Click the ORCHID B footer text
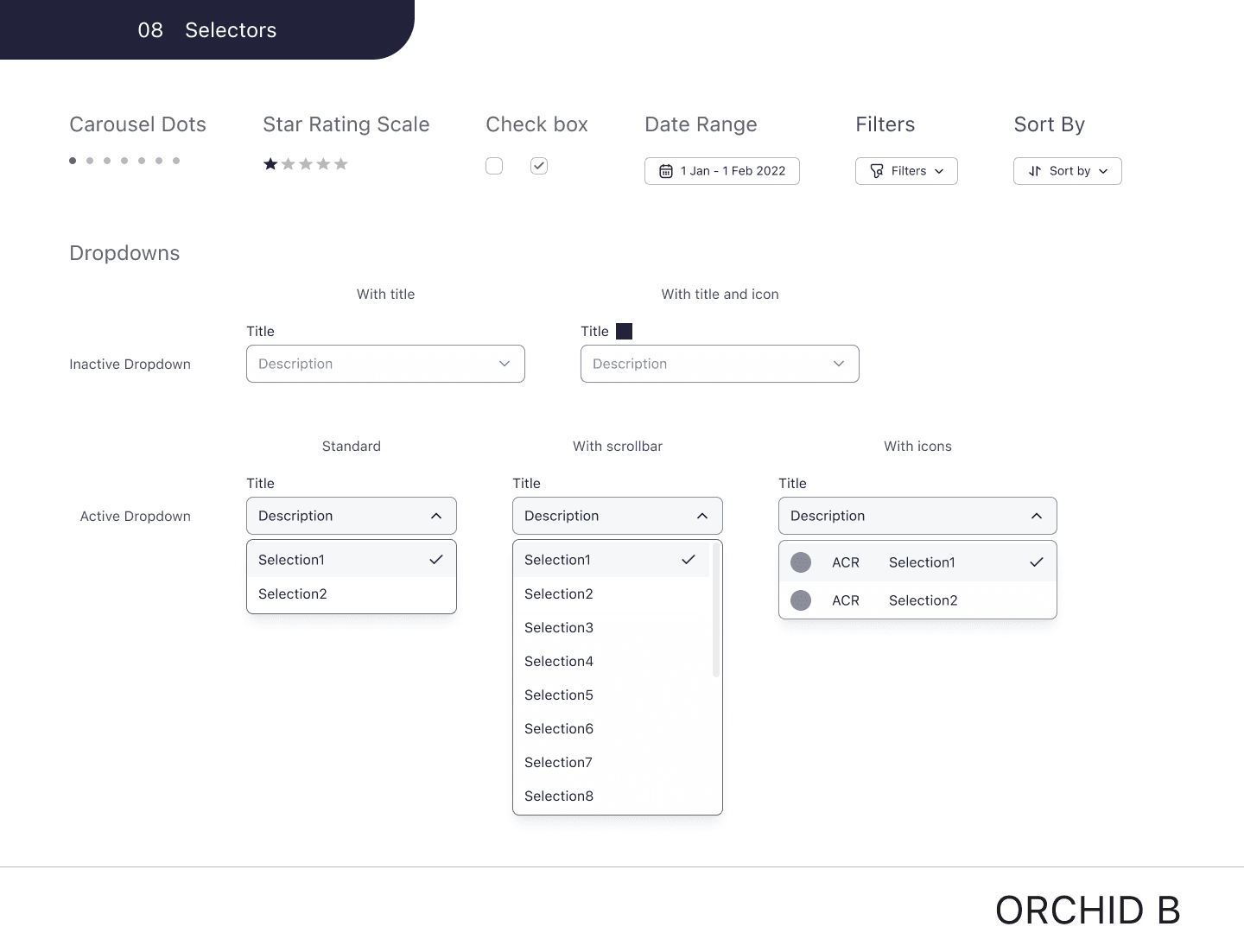Image resolution: width=1244 pixels, height=952 pixels. (x=1088, y=911)
